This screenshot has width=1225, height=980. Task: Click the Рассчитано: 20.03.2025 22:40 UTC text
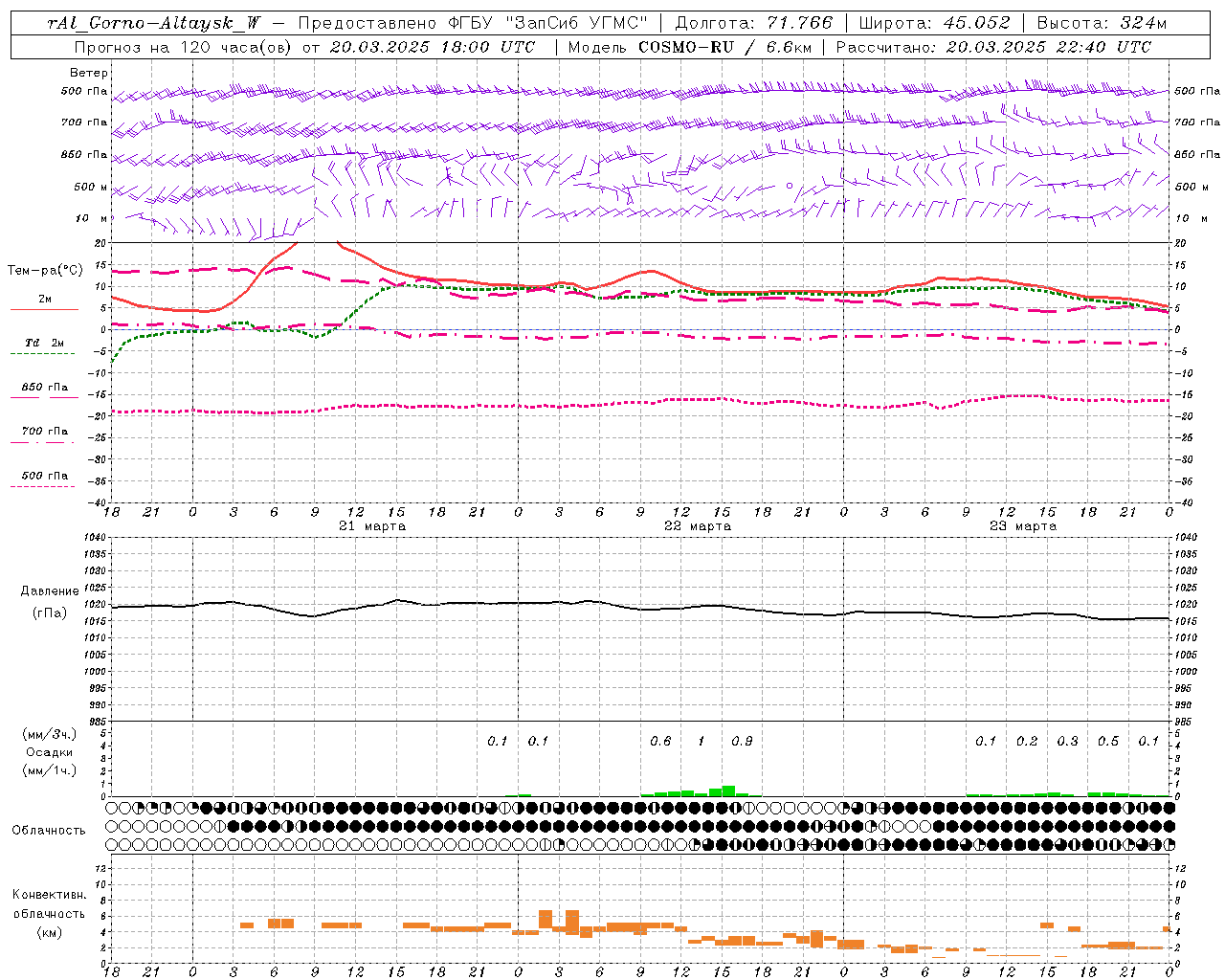(x=993, y=47)
